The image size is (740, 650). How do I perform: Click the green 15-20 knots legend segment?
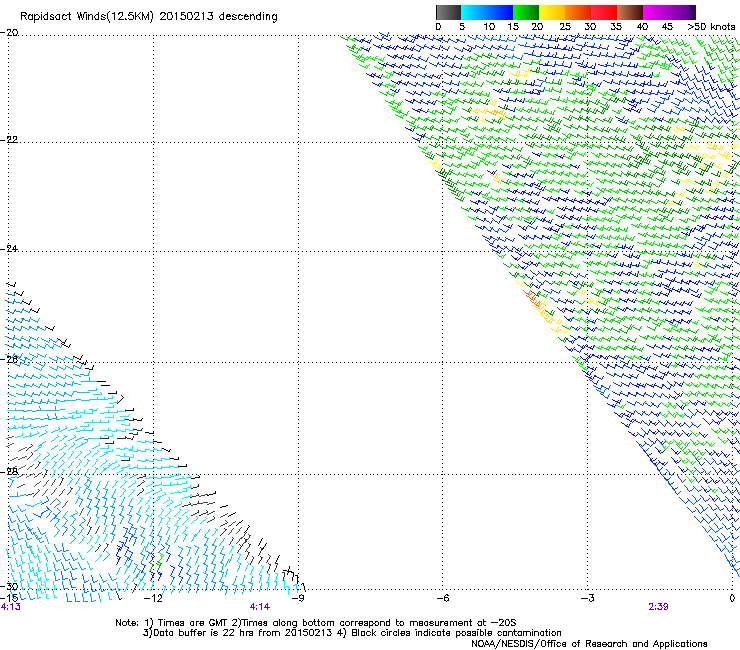[x=526, y=12]
